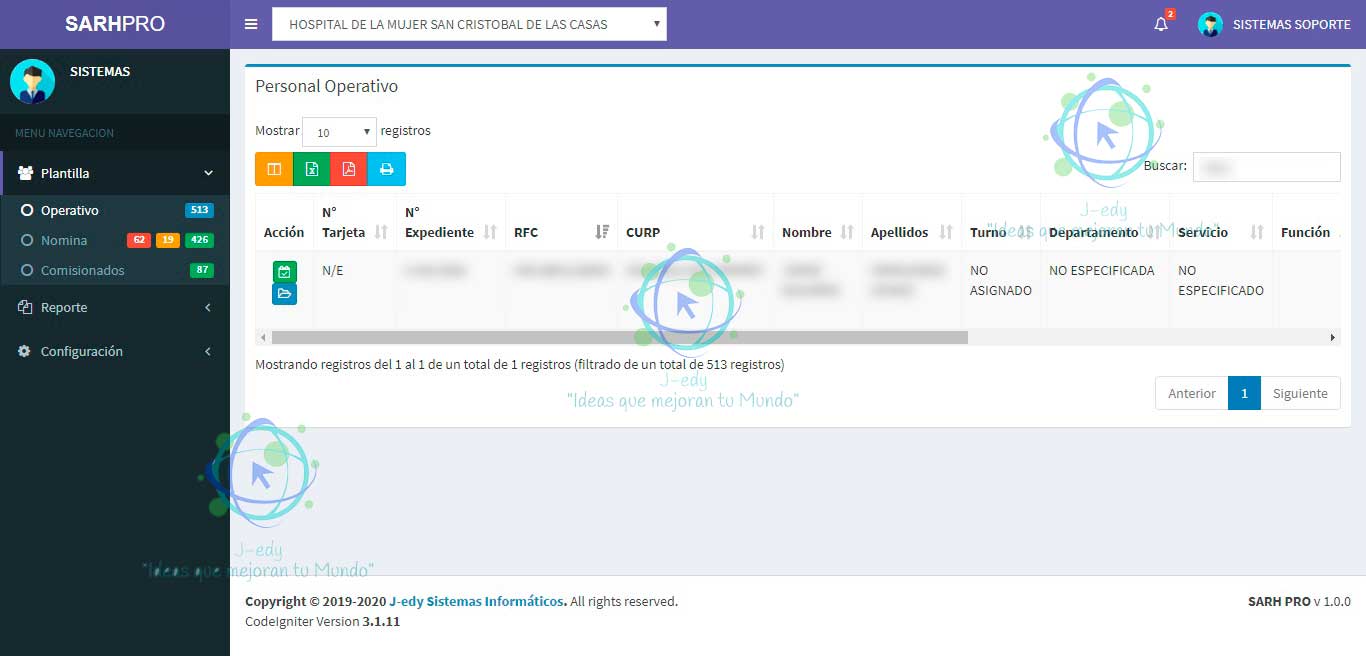Type in the Buscar search field

pyautogui.click(x=1266, y=166)
